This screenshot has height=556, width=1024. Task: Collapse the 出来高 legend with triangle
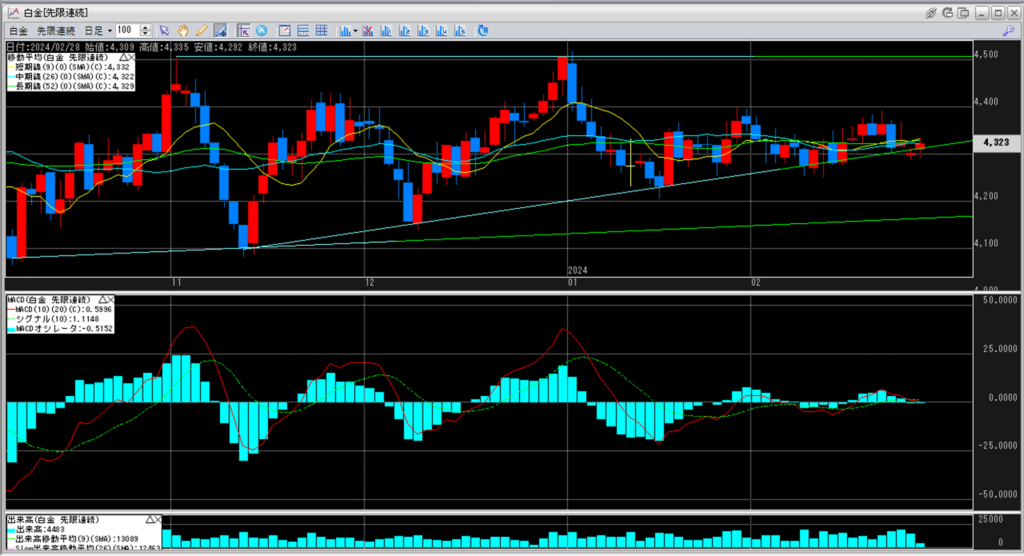(150, 519)
